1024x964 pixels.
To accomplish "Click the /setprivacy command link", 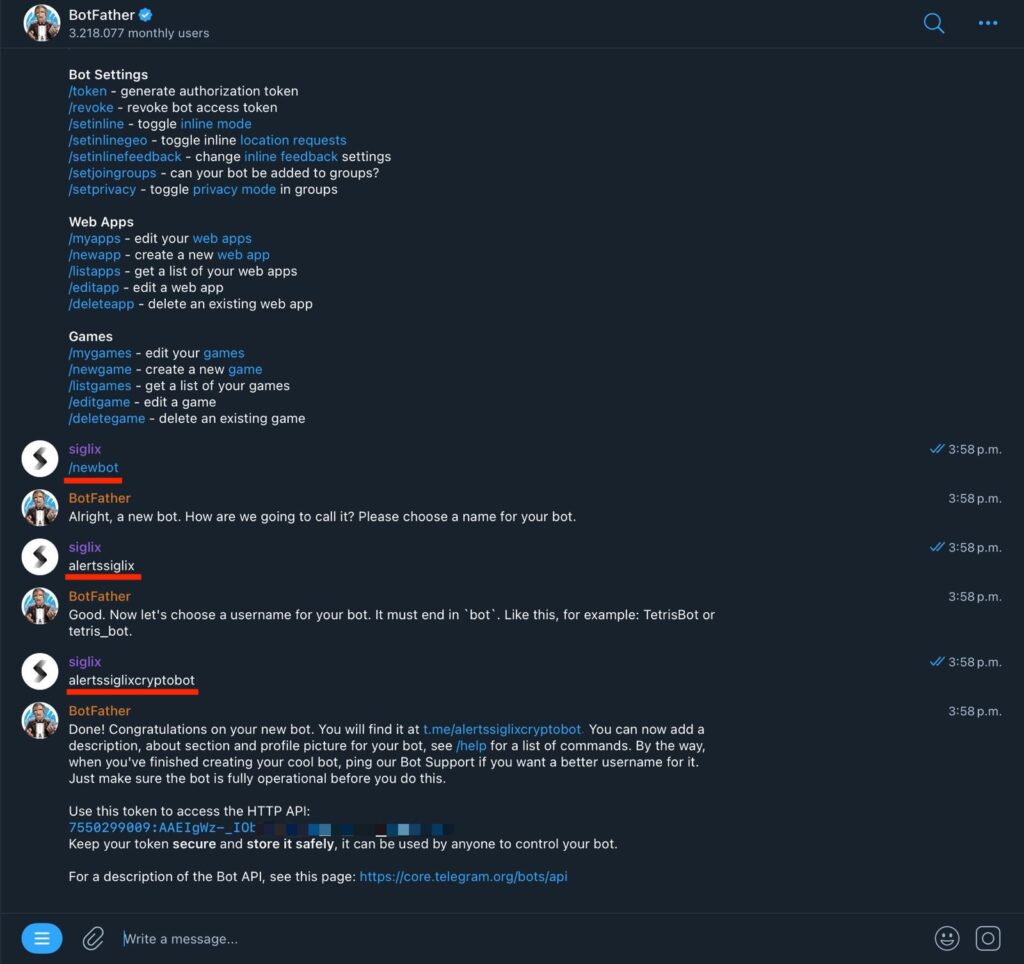I will (103, 189).
